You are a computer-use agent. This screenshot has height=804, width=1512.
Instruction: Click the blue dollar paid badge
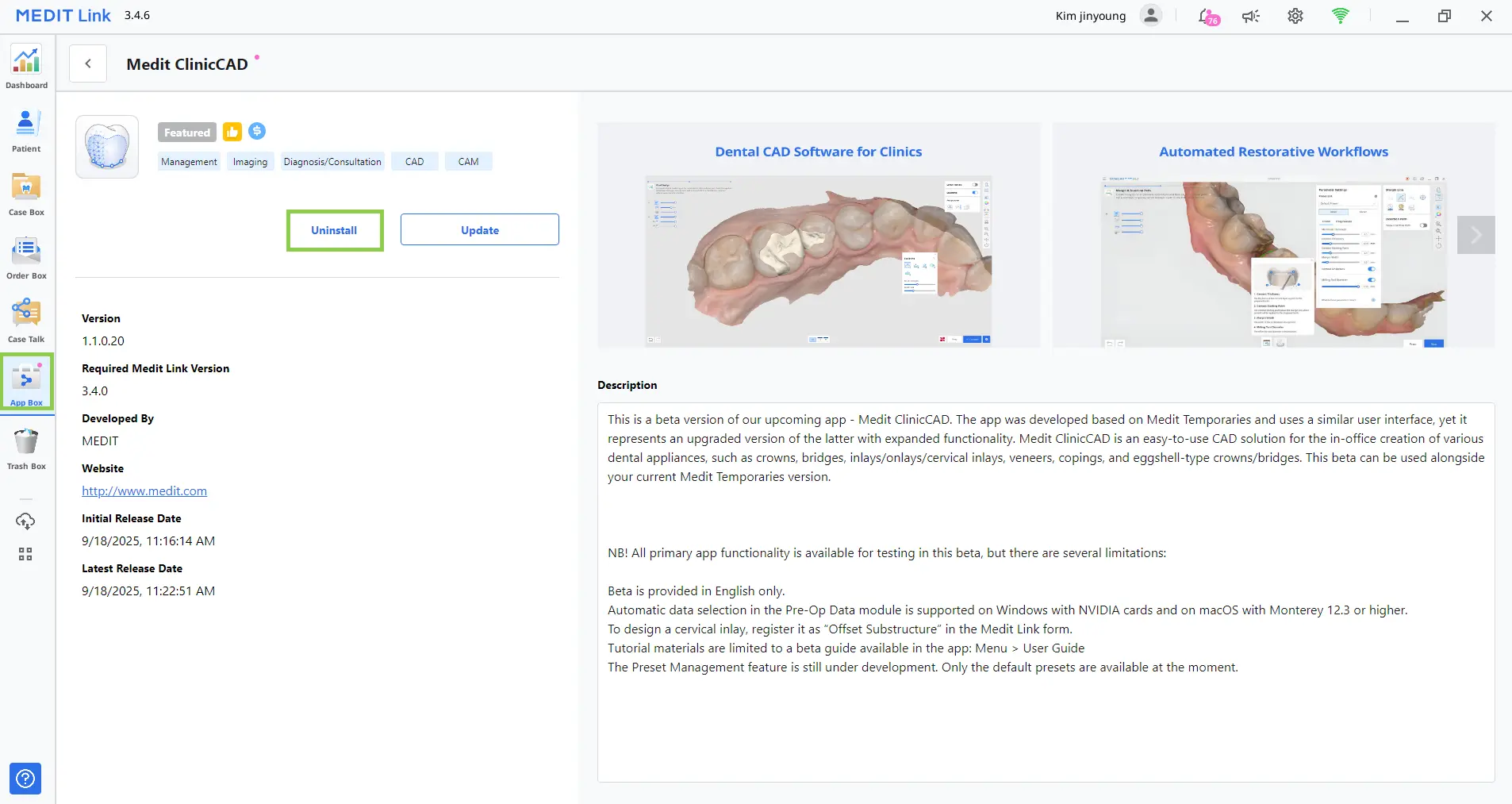pos(257,131)
